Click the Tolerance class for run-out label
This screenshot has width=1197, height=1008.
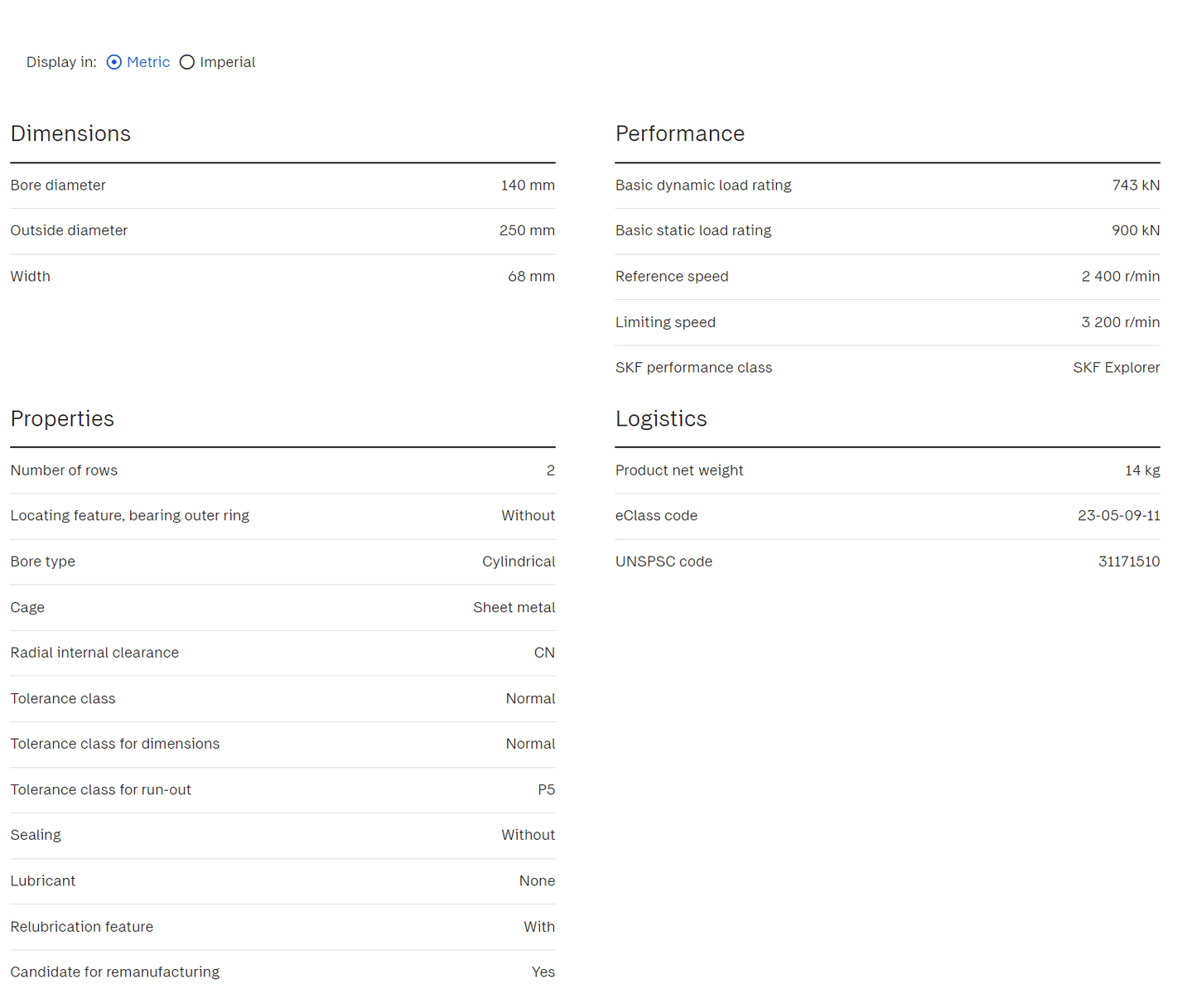tap(100, 790)
